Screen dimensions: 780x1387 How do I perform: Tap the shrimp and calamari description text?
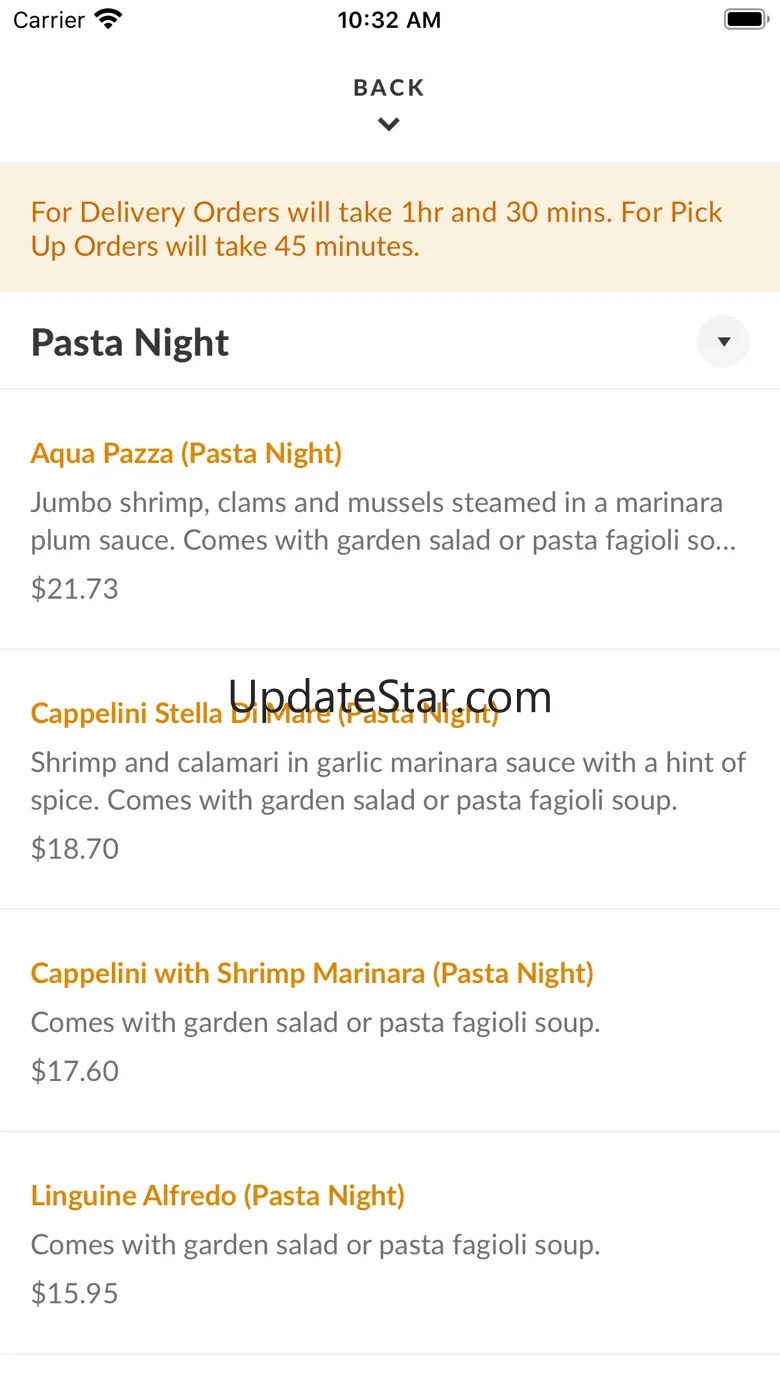(x=388, y=781)
